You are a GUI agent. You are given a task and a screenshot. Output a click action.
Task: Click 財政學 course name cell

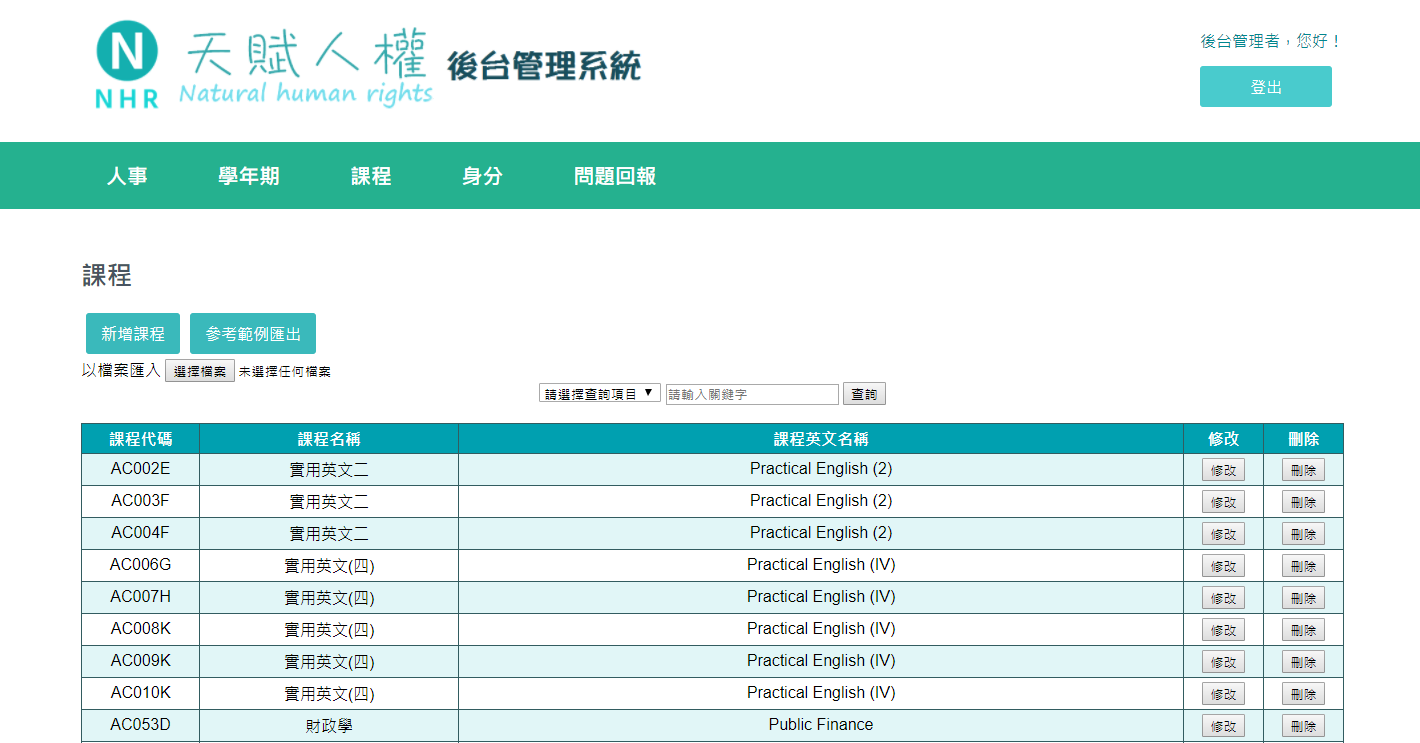pyautogui.click(x=329, y=726)
